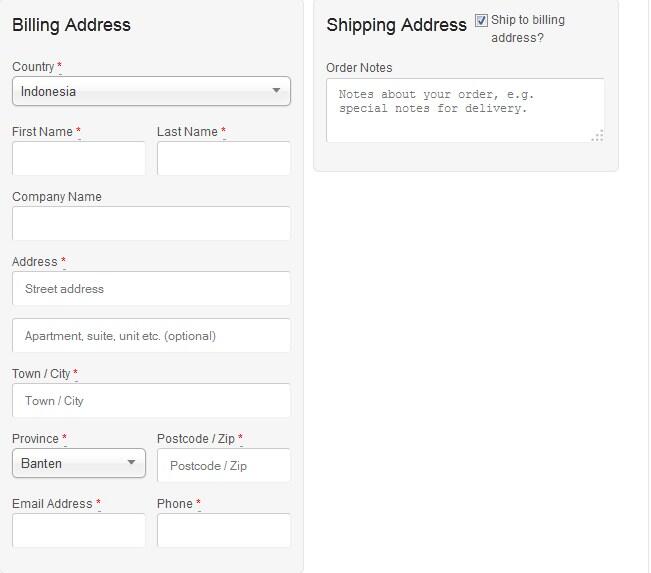This screenshot has height=573, width=651.
Task: Click the Country dropdown arrow icon
Action: pyautogui.click(x=277, y=91)
